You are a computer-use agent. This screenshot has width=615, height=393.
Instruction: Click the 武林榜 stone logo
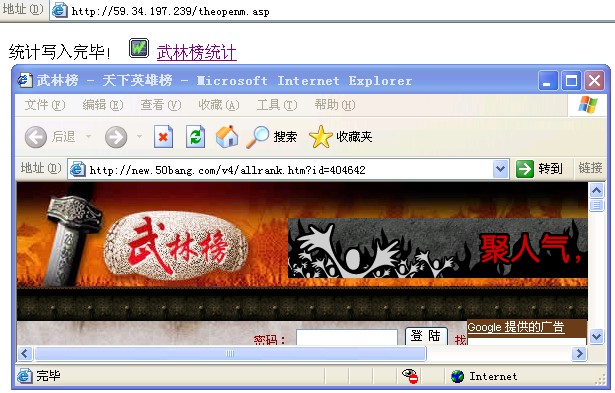pos(176,246)
